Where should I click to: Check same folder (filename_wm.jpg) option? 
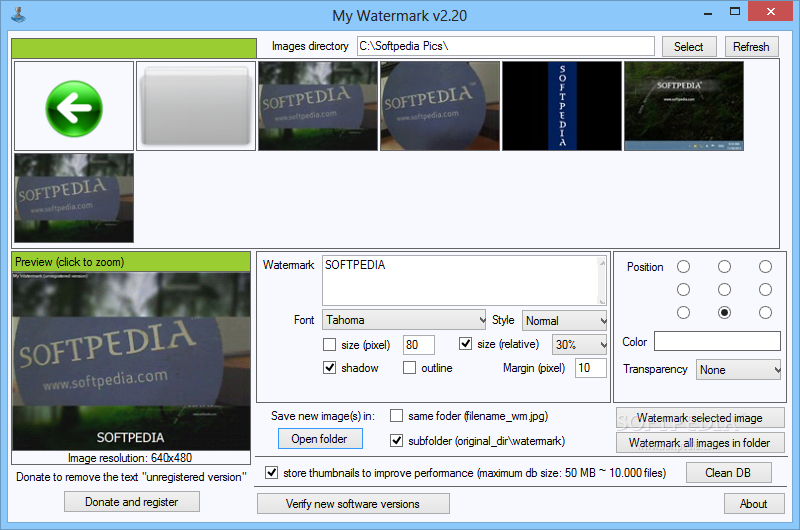[396, 416]
